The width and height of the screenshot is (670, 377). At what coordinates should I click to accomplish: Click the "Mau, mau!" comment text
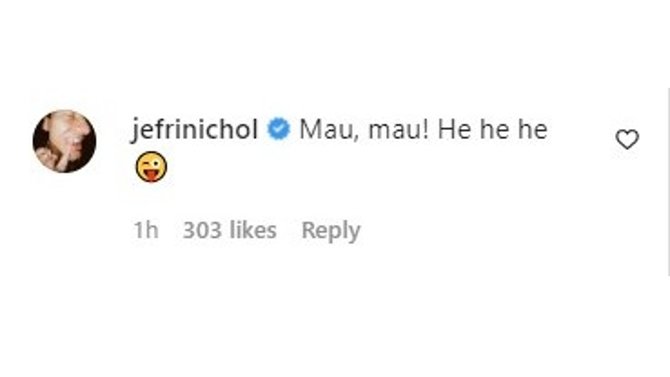point(364,130)
